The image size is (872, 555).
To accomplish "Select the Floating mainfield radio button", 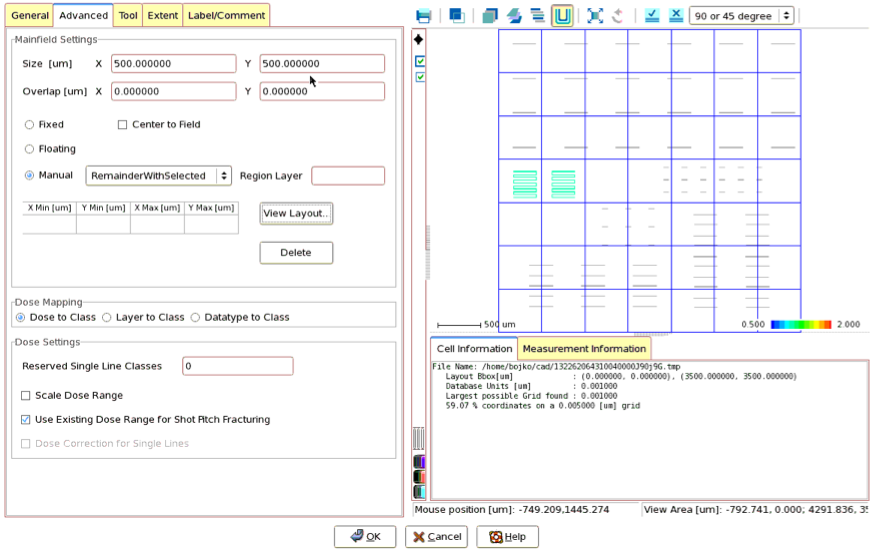I will pyautogui.click(x=29, y=149).
